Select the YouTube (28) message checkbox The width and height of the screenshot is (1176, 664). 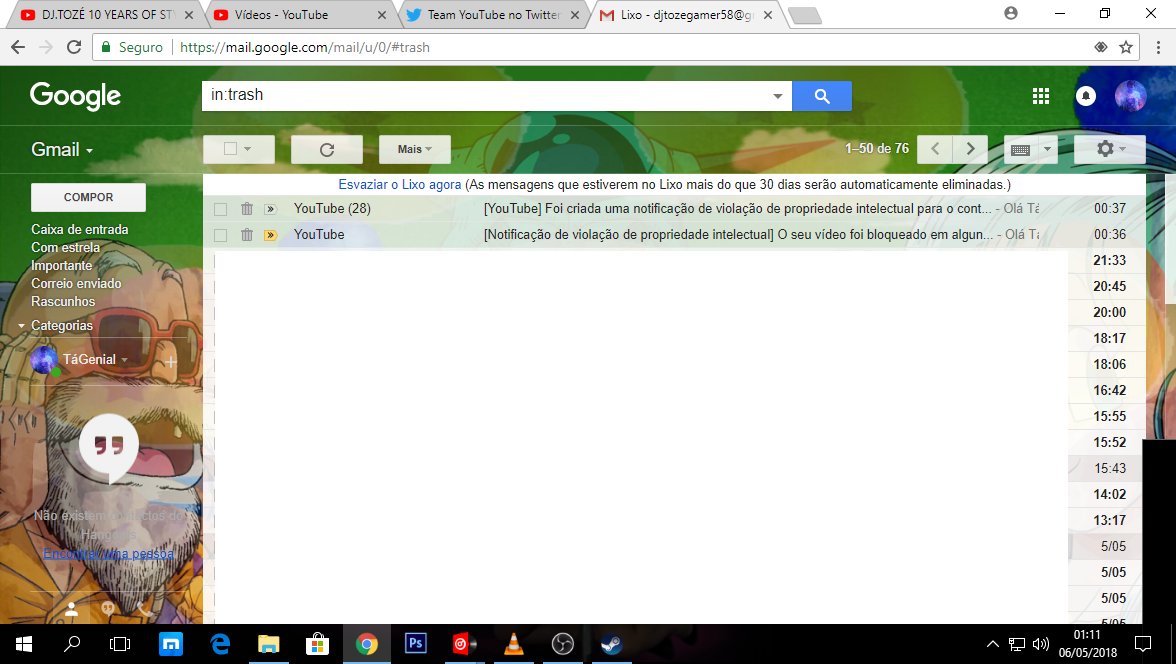click(220, 209)
